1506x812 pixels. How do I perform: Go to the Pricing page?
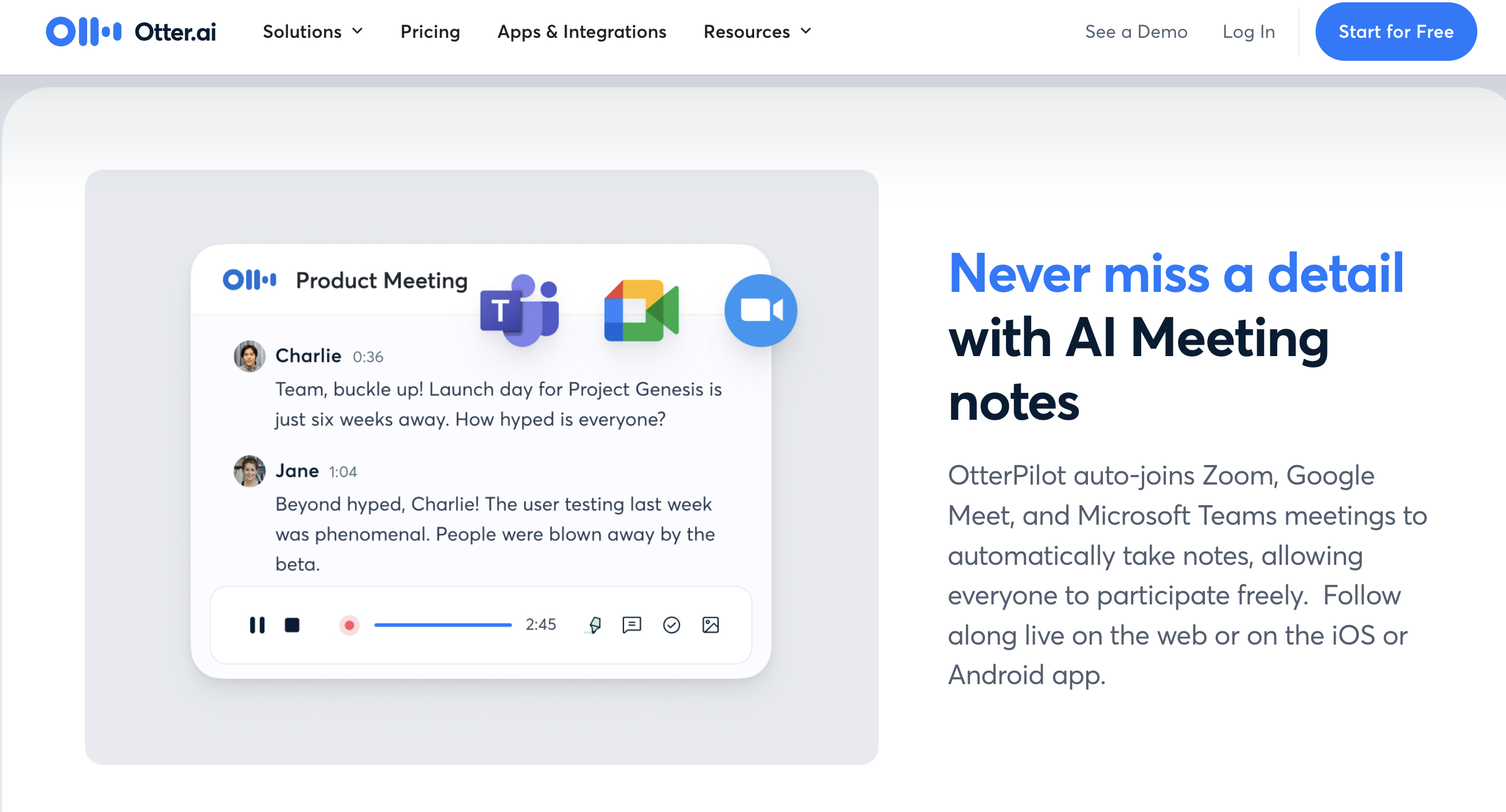coord(430,32)
